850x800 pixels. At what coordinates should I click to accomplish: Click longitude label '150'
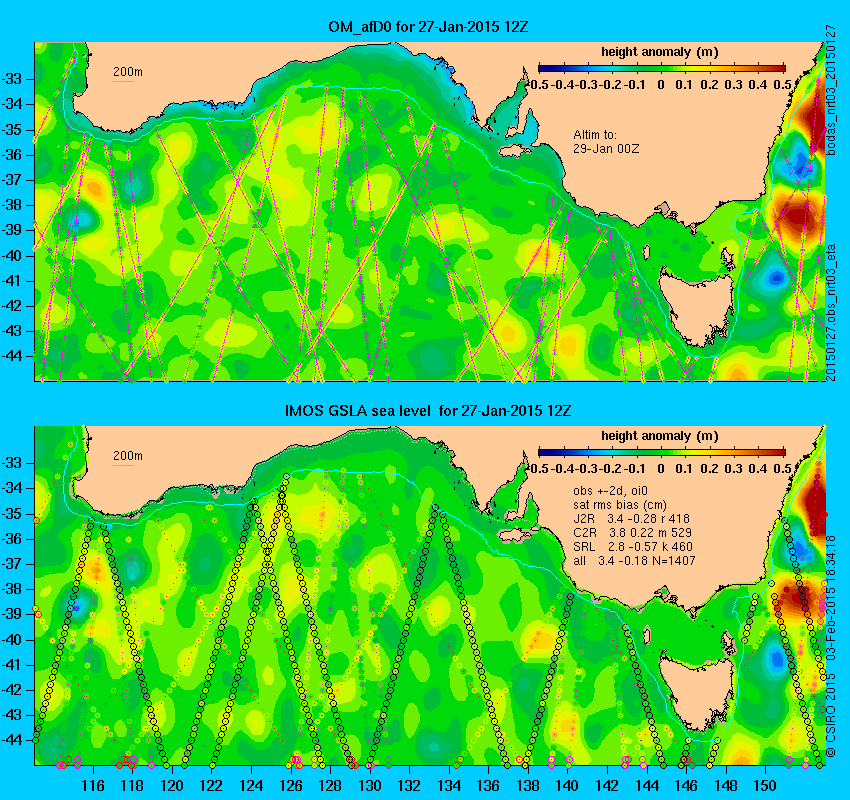(x=765, y=785)
